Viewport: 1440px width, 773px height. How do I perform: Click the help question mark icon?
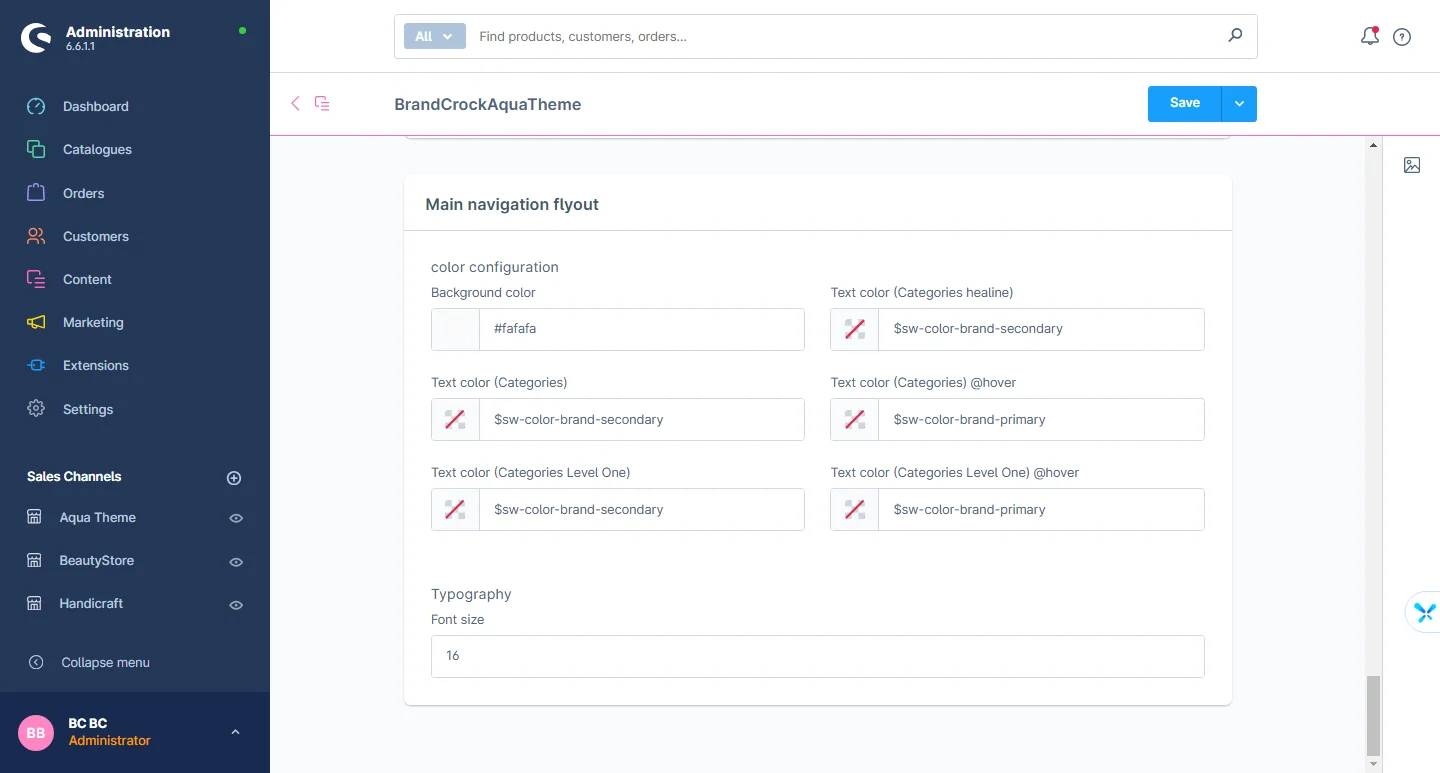pyautogui.click(x=1402, y=37)
